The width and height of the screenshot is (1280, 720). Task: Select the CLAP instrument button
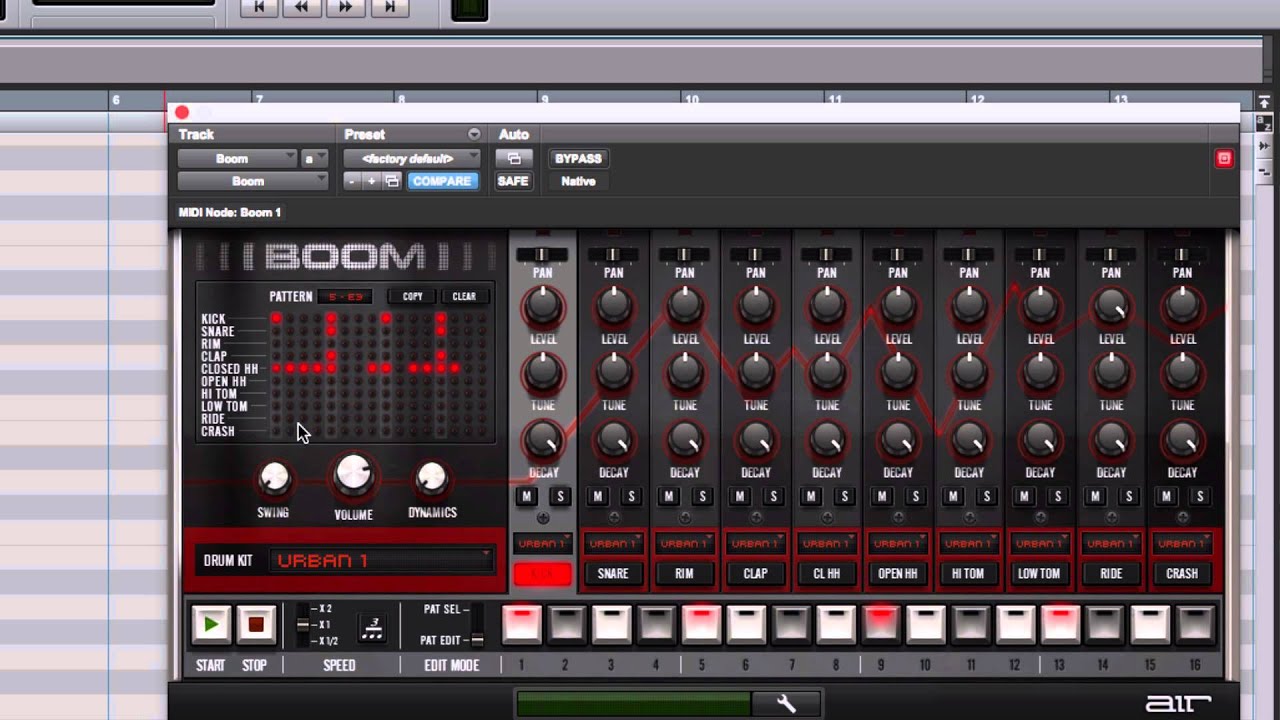point(755,574)
